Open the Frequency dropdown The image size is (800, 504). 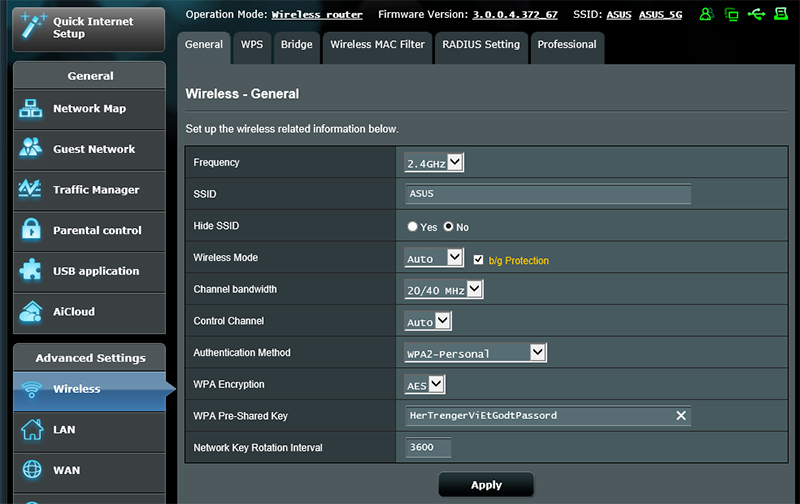pos(434,163)
